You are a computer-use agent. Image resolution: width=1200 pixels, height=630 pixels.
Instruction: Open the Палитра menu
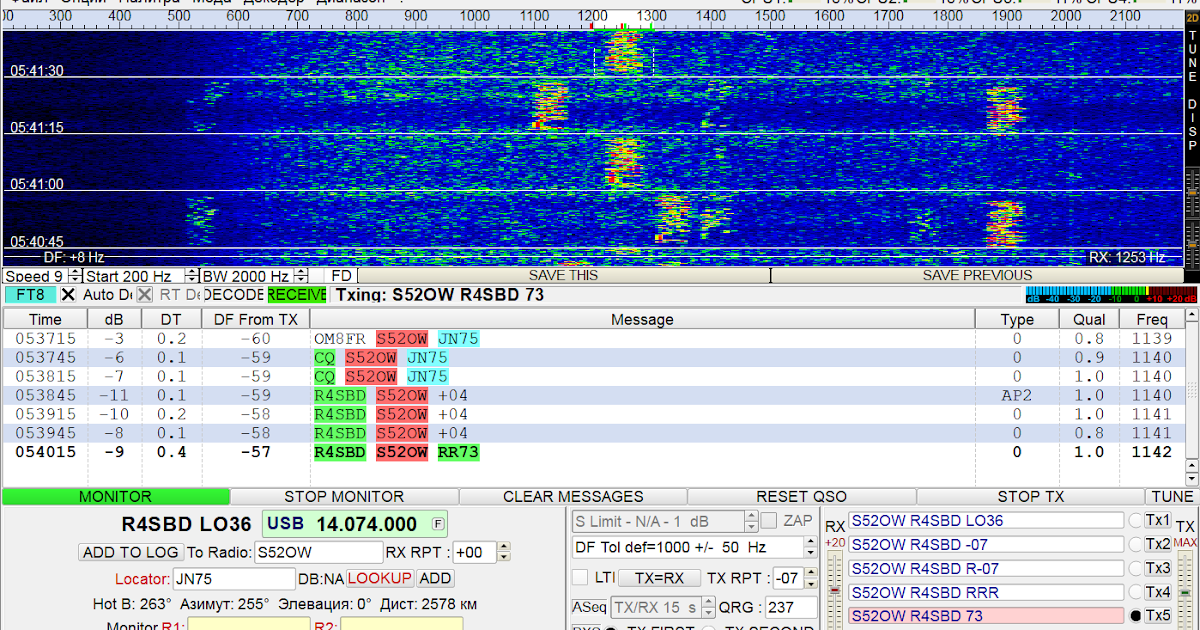point(140,3)
